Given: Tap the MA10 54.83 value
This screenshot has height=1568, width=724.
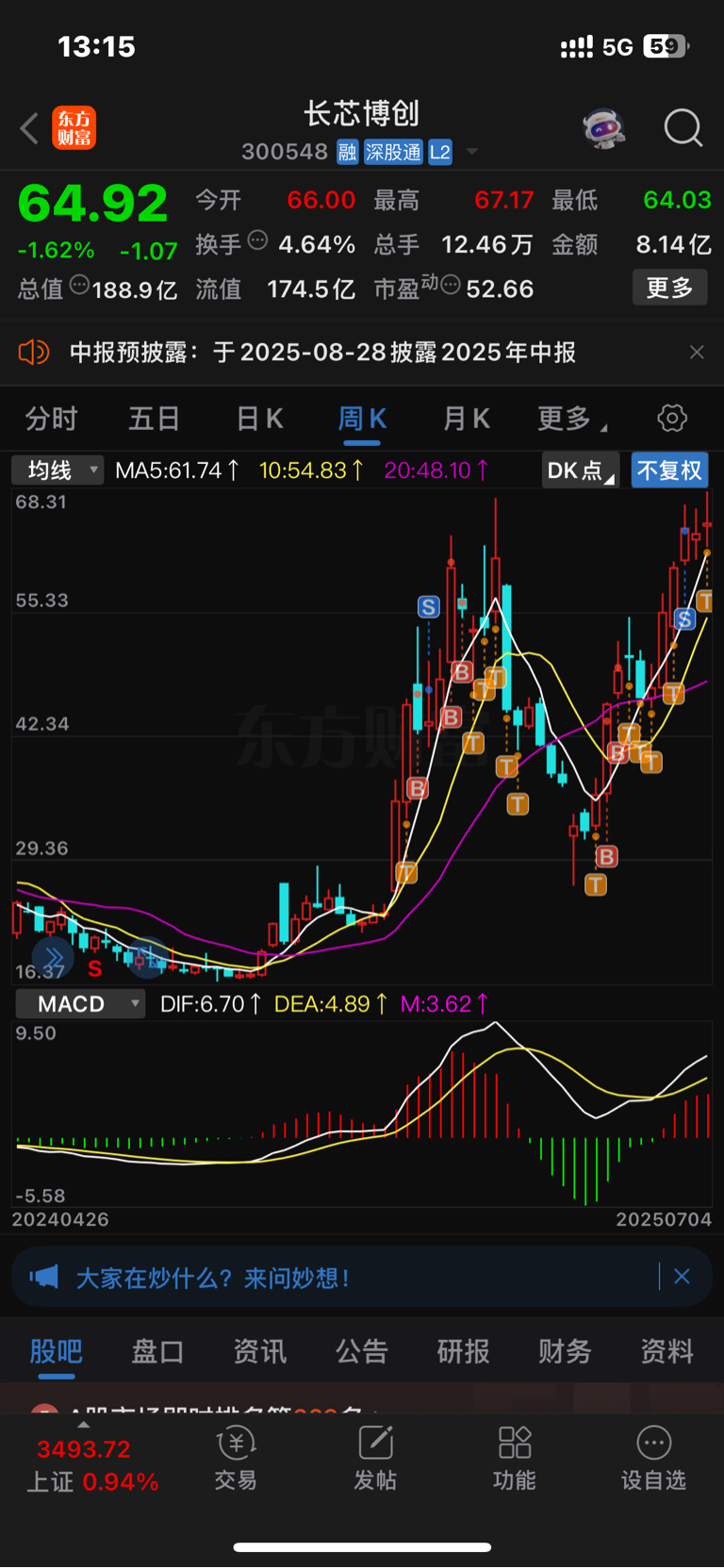Looking at the screenshot, I should click(x=311, y=470).
